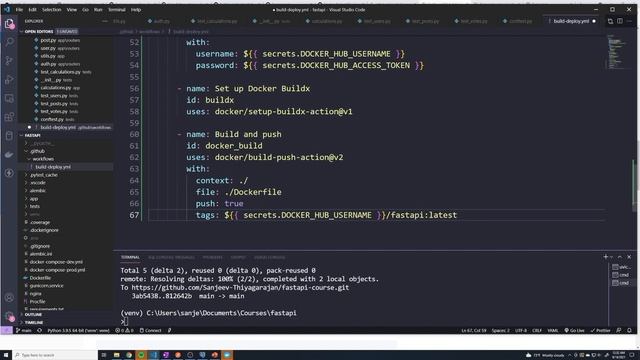Click the new terminal plus icon

pos(605,257)
